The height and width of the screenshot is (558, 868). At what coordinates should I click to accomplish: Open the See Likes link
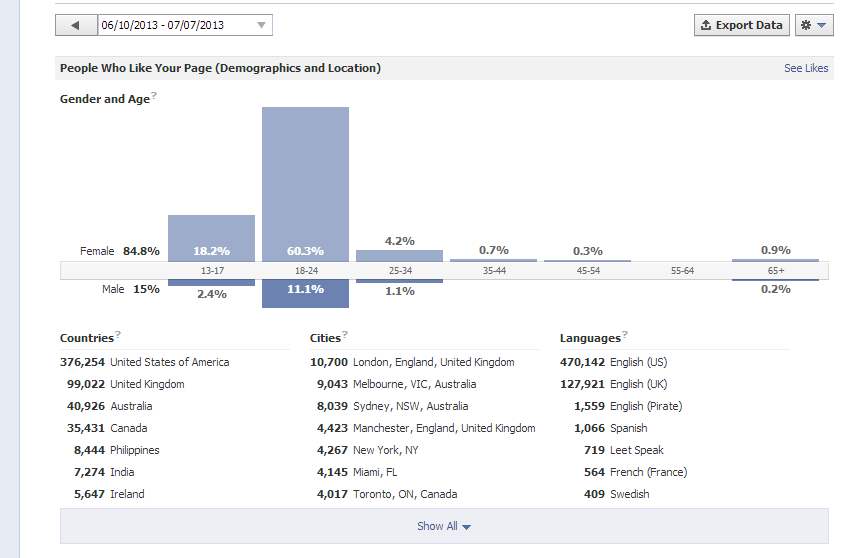(806, 68)
